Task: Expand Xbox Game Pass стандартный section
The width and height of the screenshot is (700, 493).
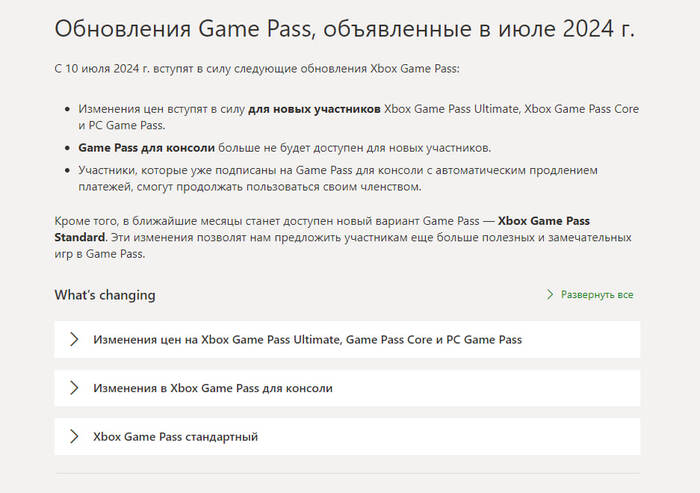Action: click(347, 437)
